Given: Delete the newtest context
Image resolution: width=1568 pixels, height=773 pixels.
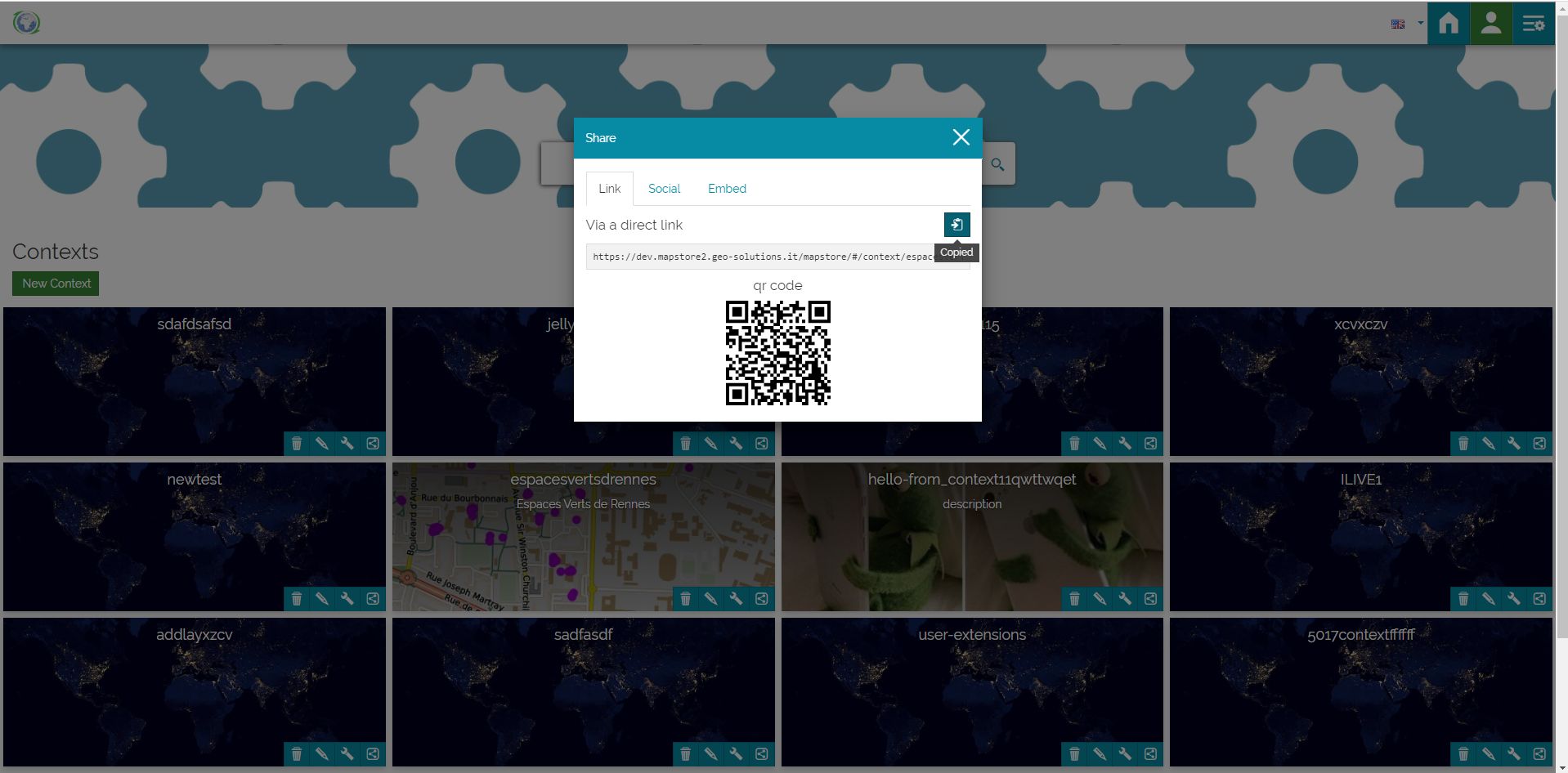Looking at the screenshot, I should pyautogui.click(x=297, y=598).
